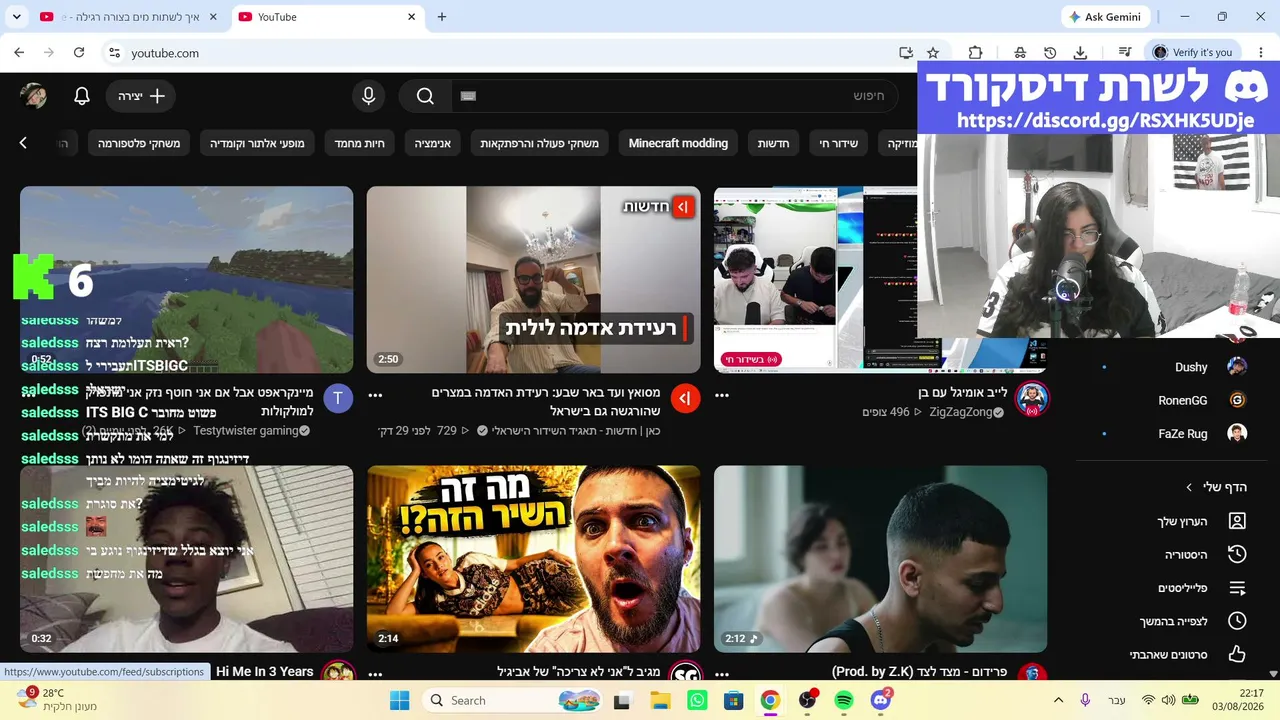
Task: Open WhatsApp from the taskbar
Action: pyautogui.click(x=697, y=700)
